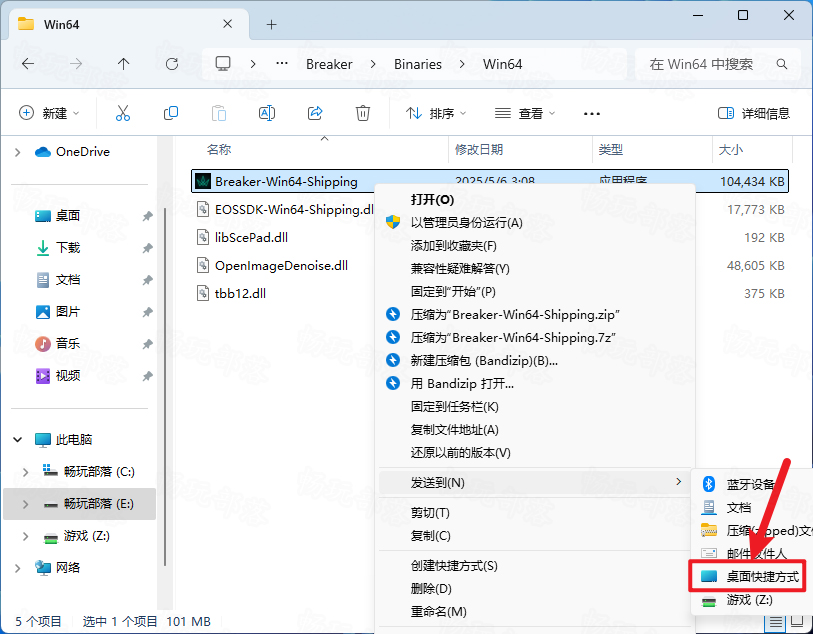Click Breaker in the breadcrumb path
The image size is (813, 634).
click(x=329, y=64)
